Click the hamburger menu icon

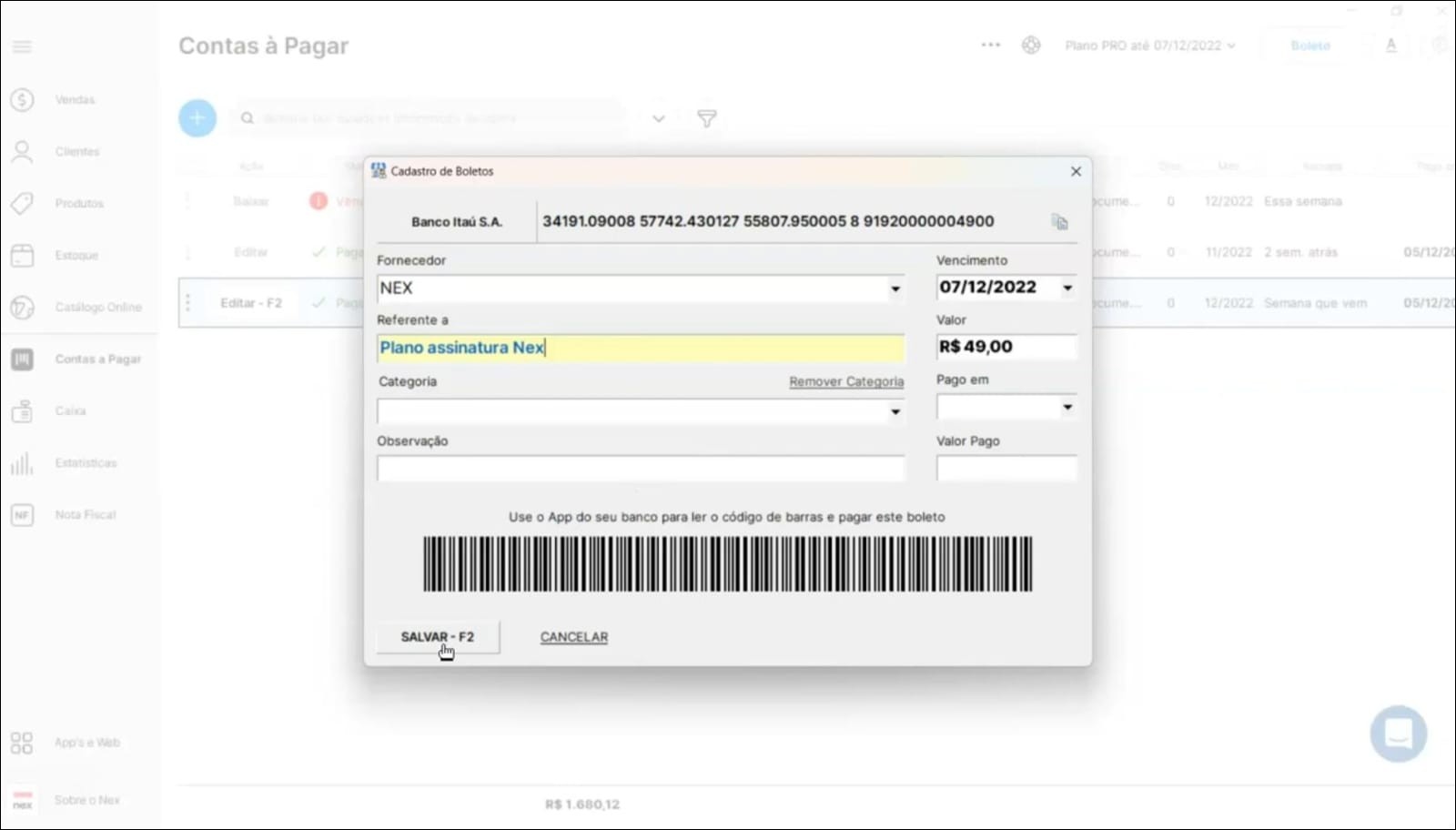(x=22, y=46)
